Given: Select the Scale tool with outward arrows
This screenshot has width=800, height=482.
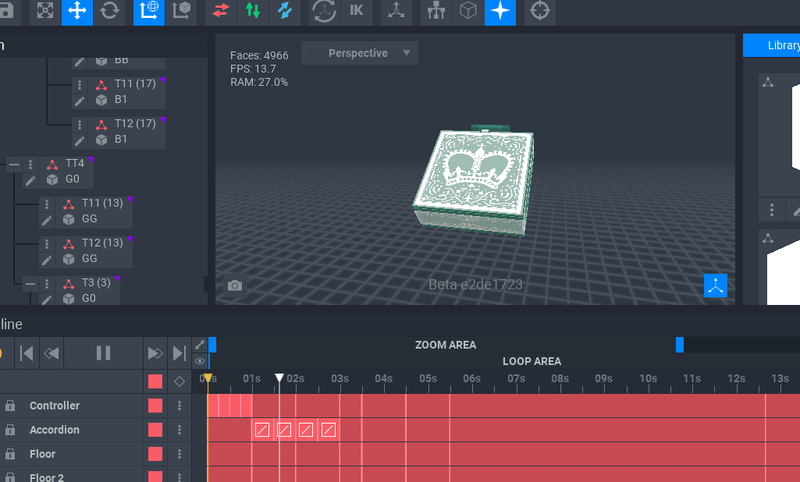Looking at the screenshot, I should (x=45, y=11).
